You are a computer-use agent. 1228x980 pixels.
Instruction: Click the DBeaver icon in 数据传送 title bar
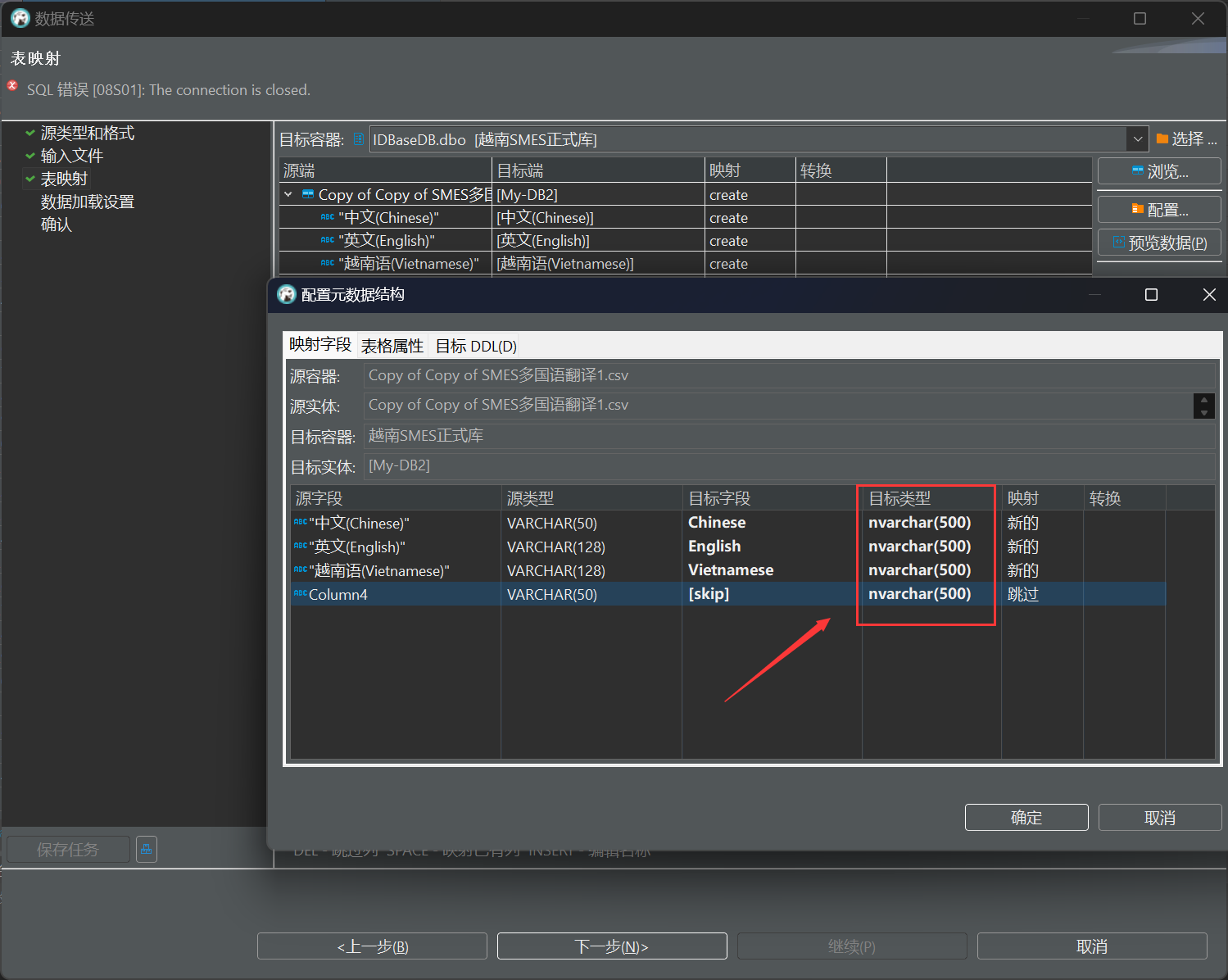[20, 18]
